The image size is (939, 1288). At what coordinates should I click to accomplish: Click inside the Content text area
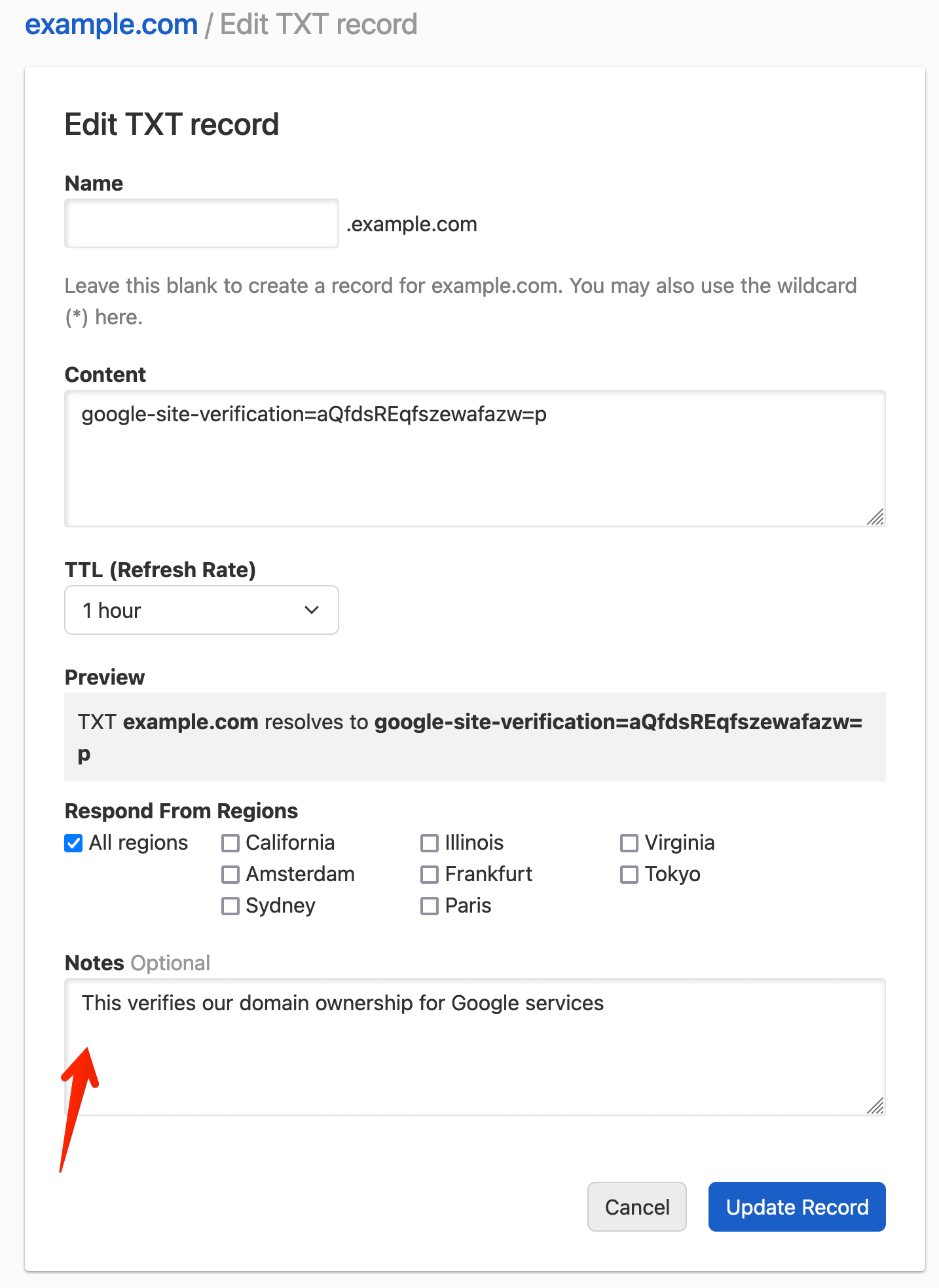tap(474, 459)
